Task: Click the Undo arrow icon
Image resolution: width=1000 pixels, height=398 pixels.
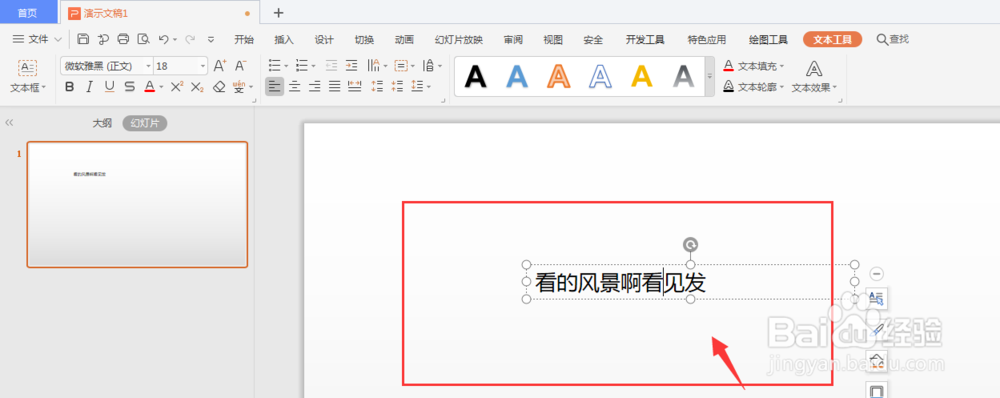Action: pyautogui.click(x=164, y=40)
